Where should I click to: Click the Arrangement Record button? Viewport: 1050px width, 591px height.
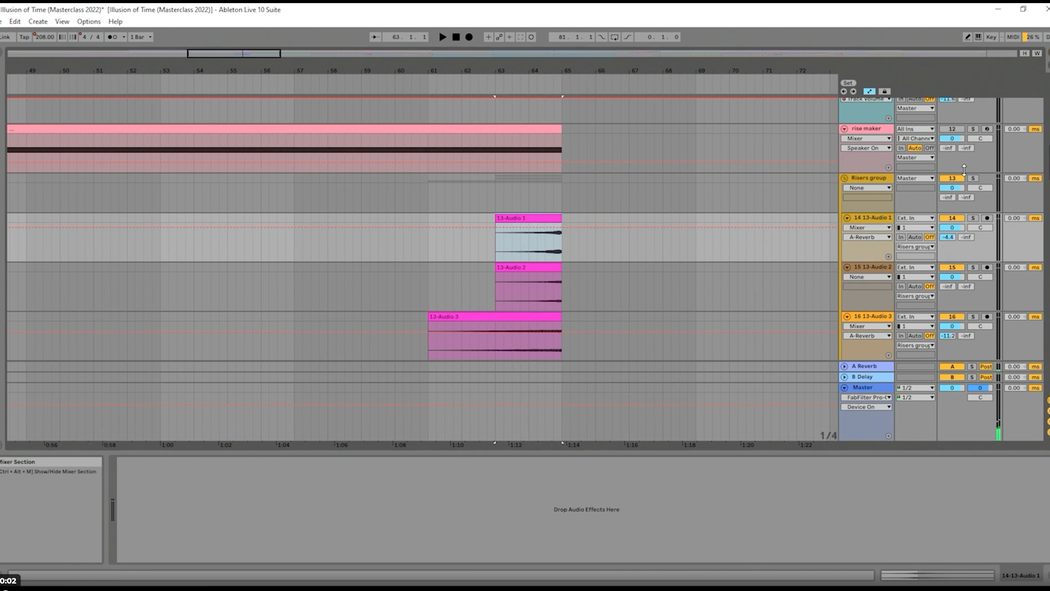point(469,37)
